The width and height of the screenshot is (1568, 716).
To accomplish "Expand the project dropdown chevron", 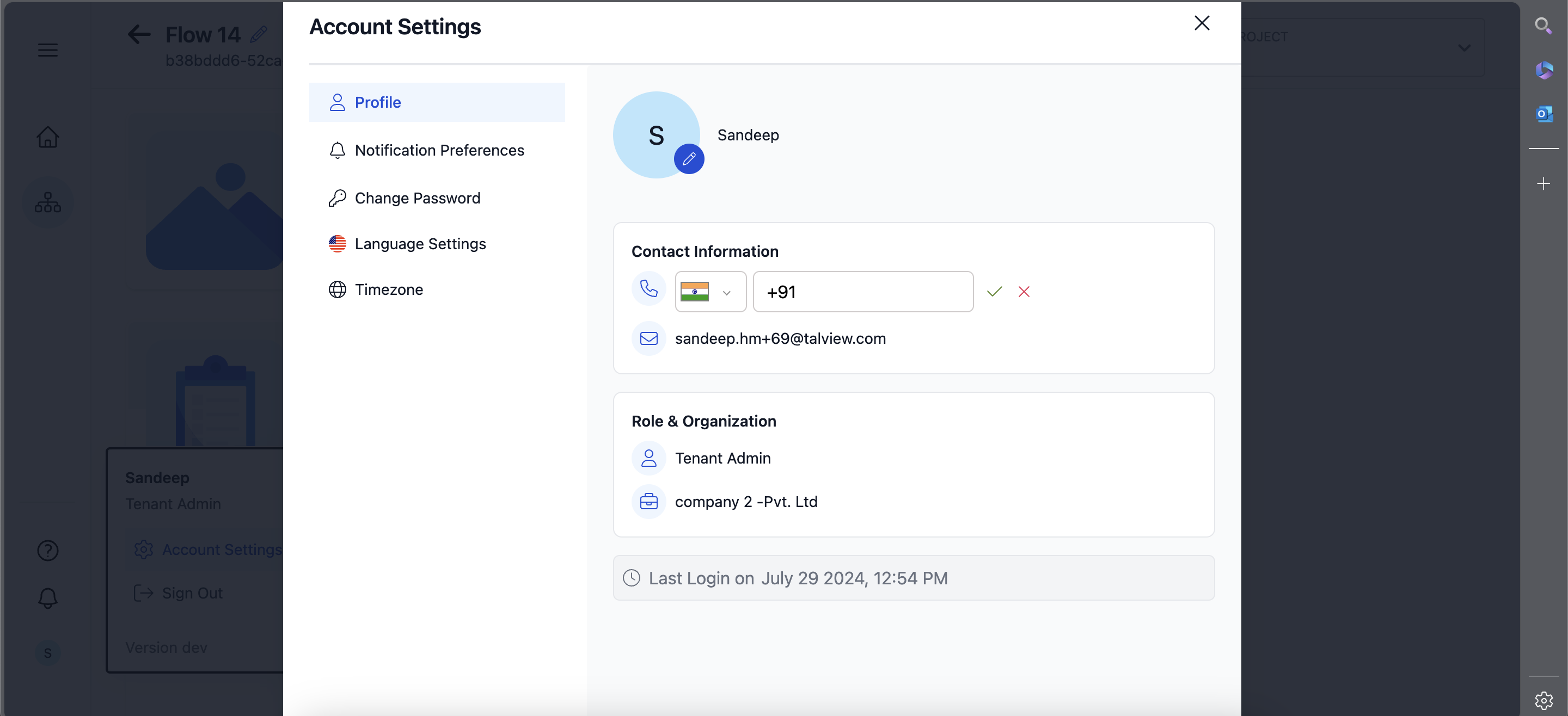I will pos(1464,47).
